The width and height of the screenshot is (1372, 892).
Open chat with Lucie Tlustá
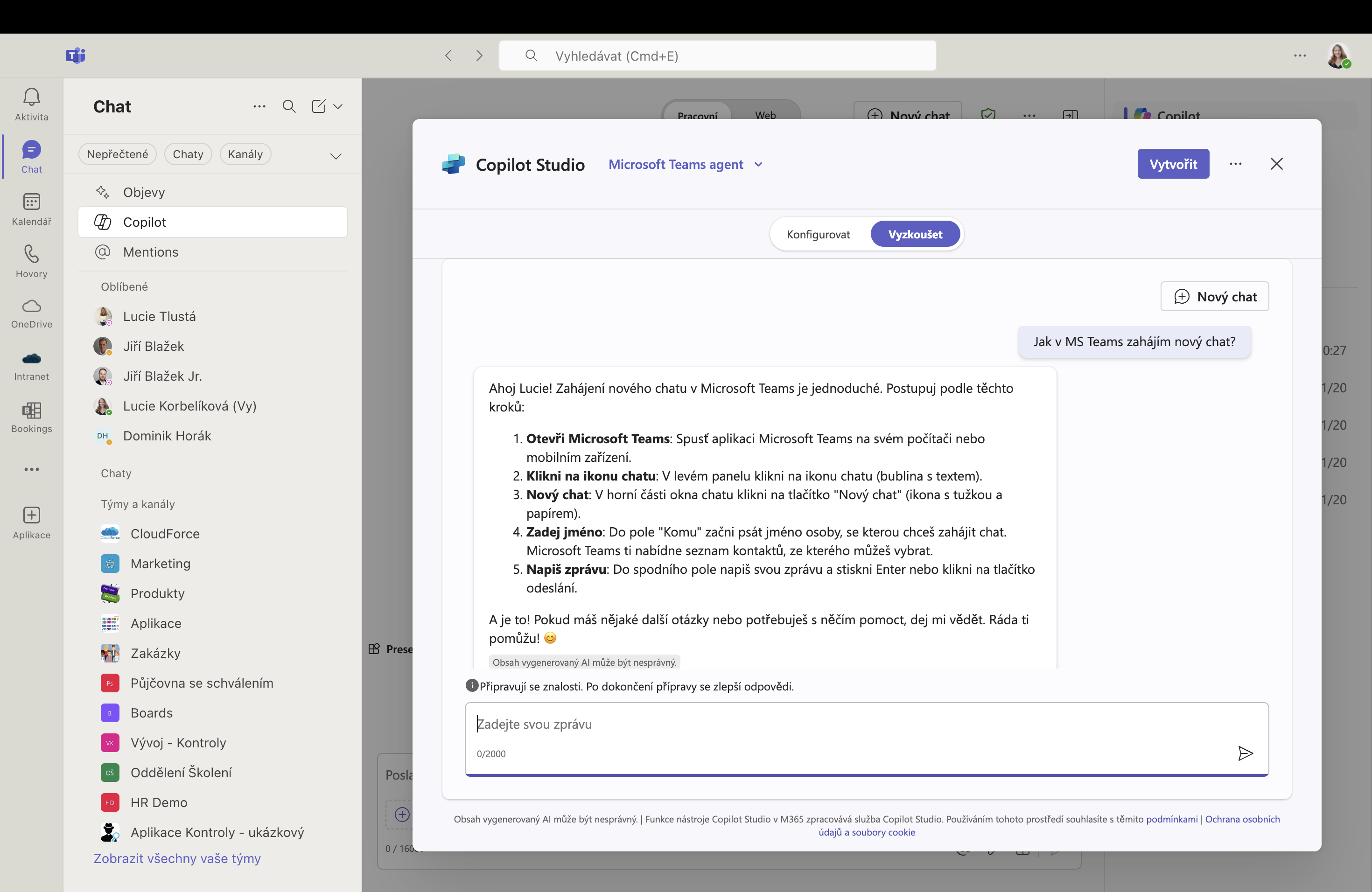213,316
